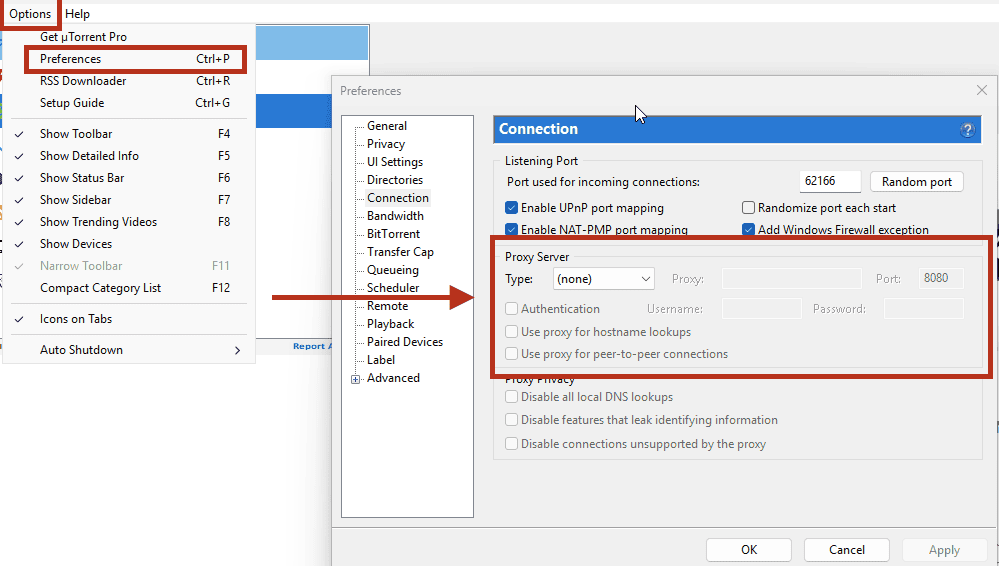The image size is (999, 566).
Task: Select UI Settings in preferences tree
Action: 395,162
